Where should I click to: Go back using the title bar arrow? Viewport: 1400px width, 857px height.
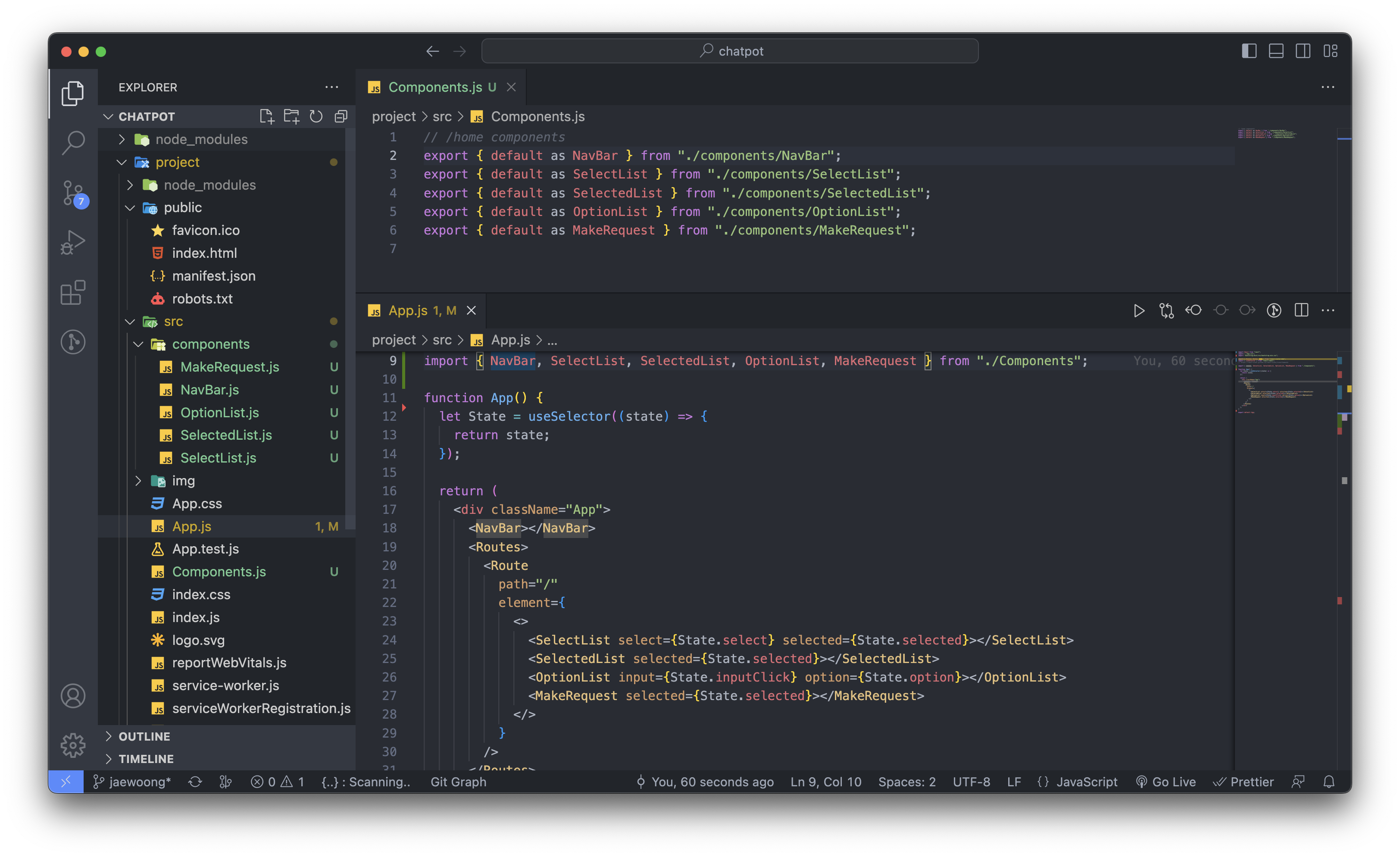click(432, 51)
